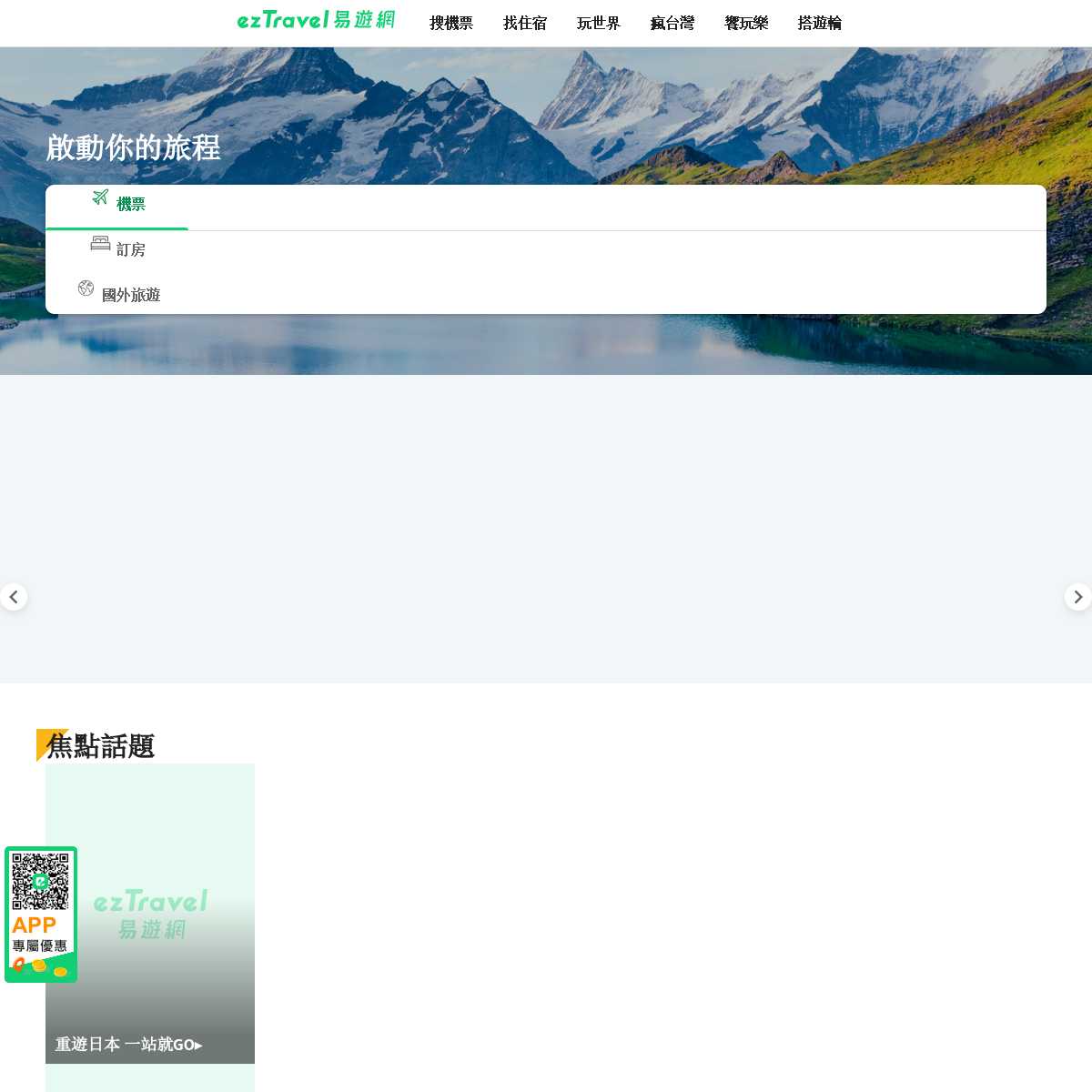Click the 啟動你的旅程 heading
Screen dimensions: 1092x1092
coord(133,147)
